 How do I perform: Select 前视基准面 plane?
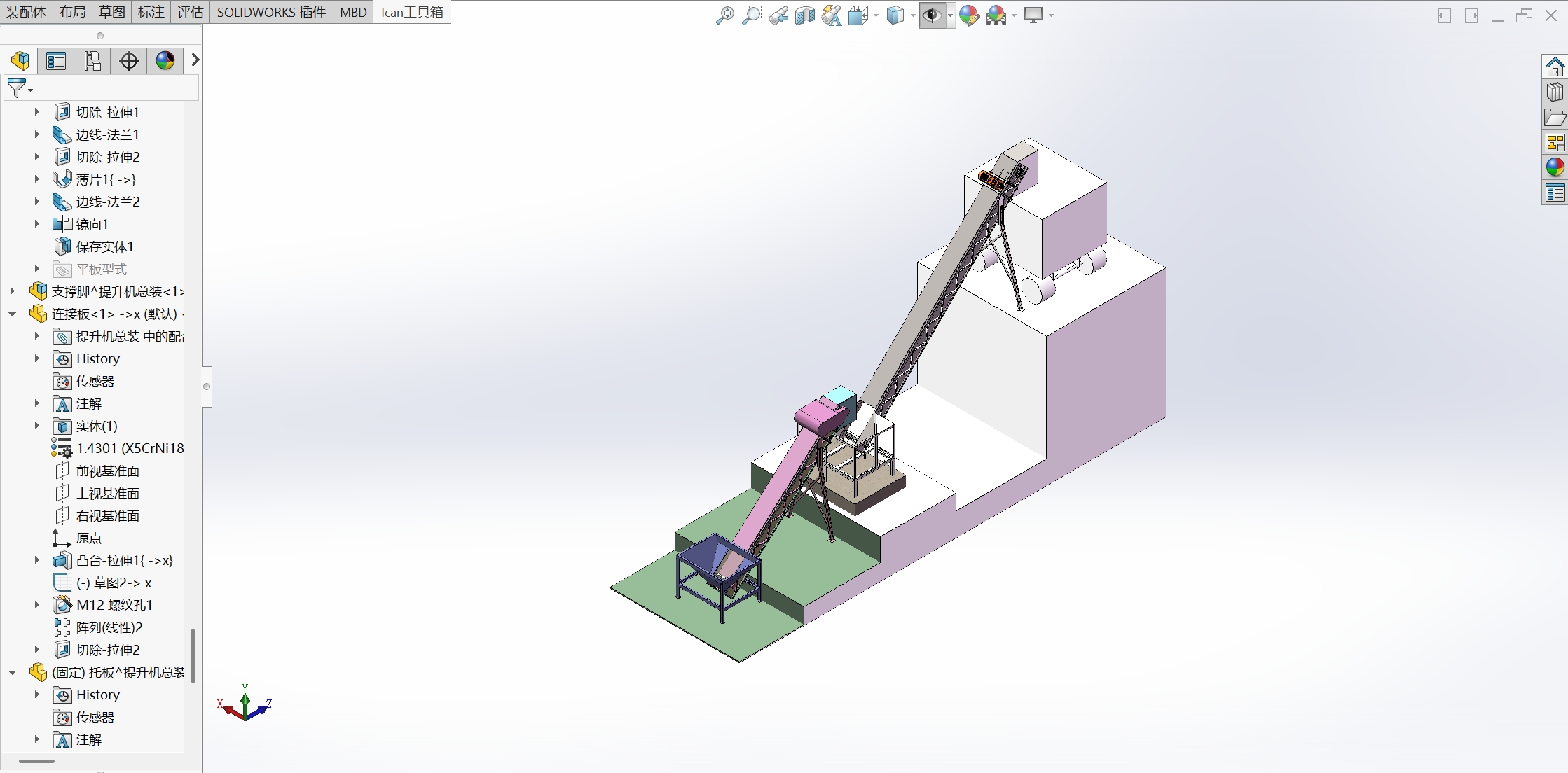pos(107,471)
